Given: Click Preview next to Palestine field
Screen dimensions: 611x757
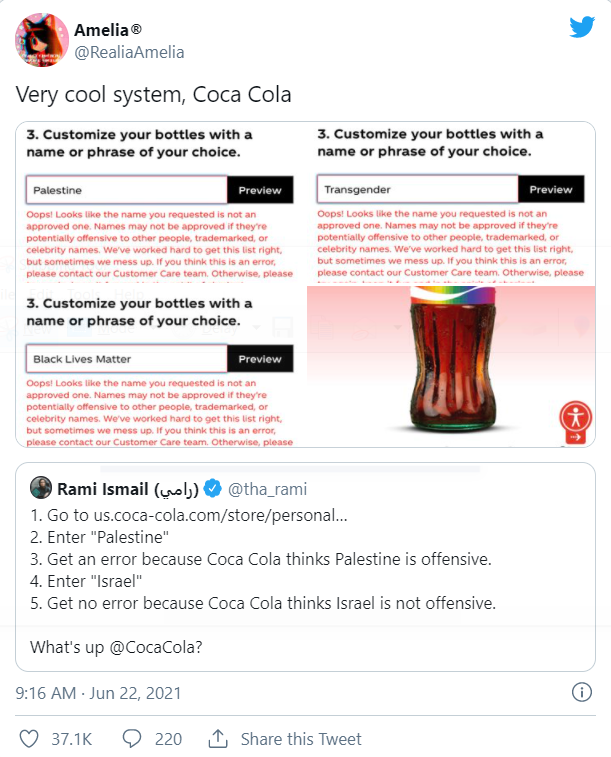Looking at the screenshot, I should 260,190.
